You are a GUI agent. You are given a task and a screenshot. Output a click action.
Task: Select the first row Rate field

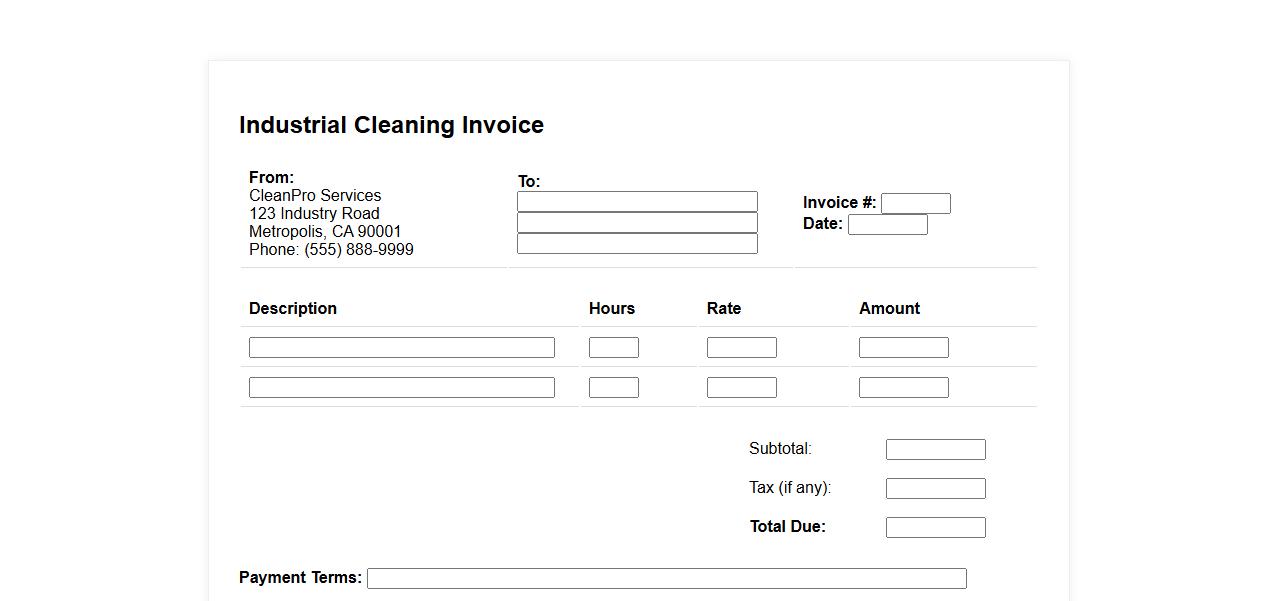click(741, 348)
